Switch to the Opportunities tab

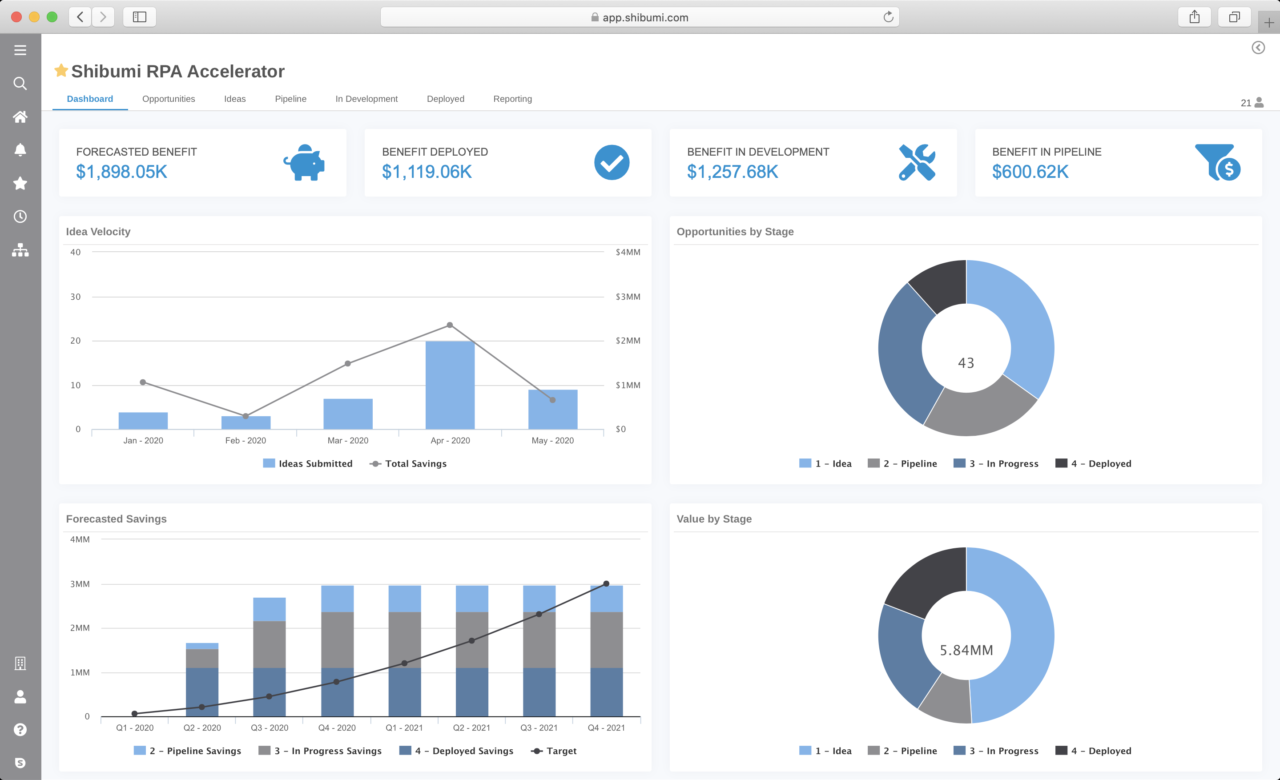click(168, 98)
